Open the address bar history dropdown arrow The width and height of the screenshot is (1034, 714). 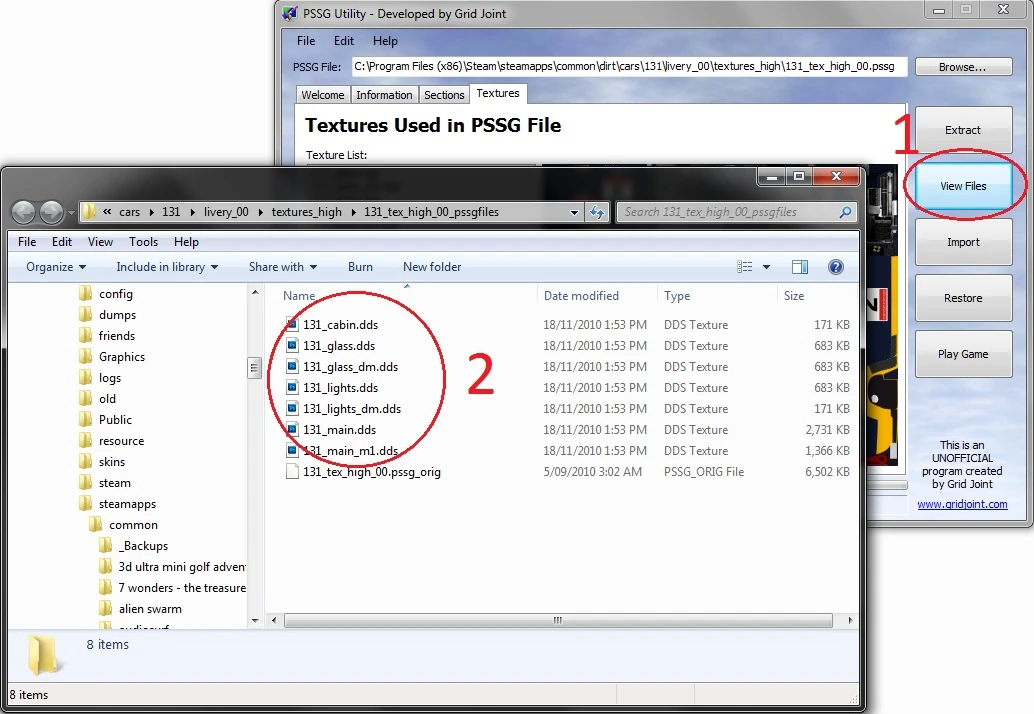pyautogui.click(x=574, y=212)
